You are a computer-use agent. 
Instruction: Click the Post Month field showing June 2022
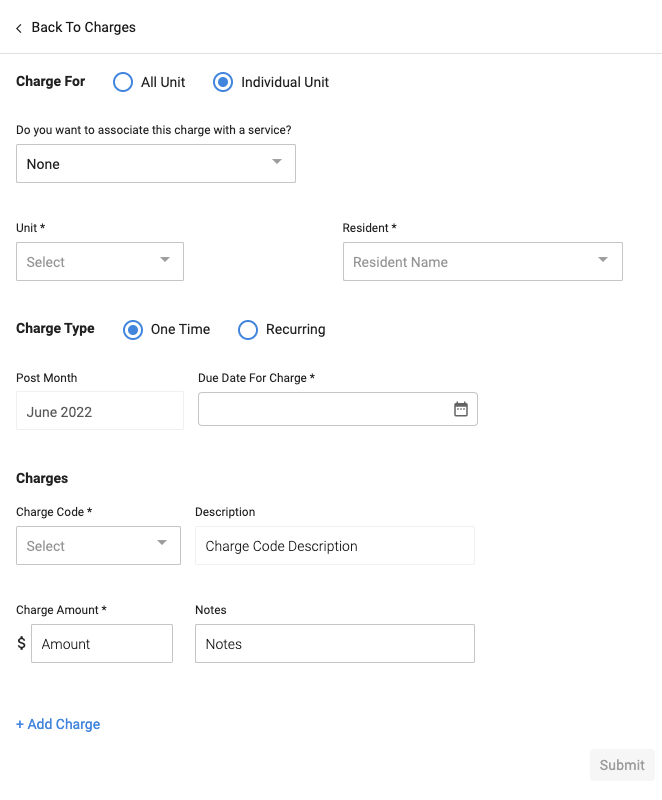point(100,411)
